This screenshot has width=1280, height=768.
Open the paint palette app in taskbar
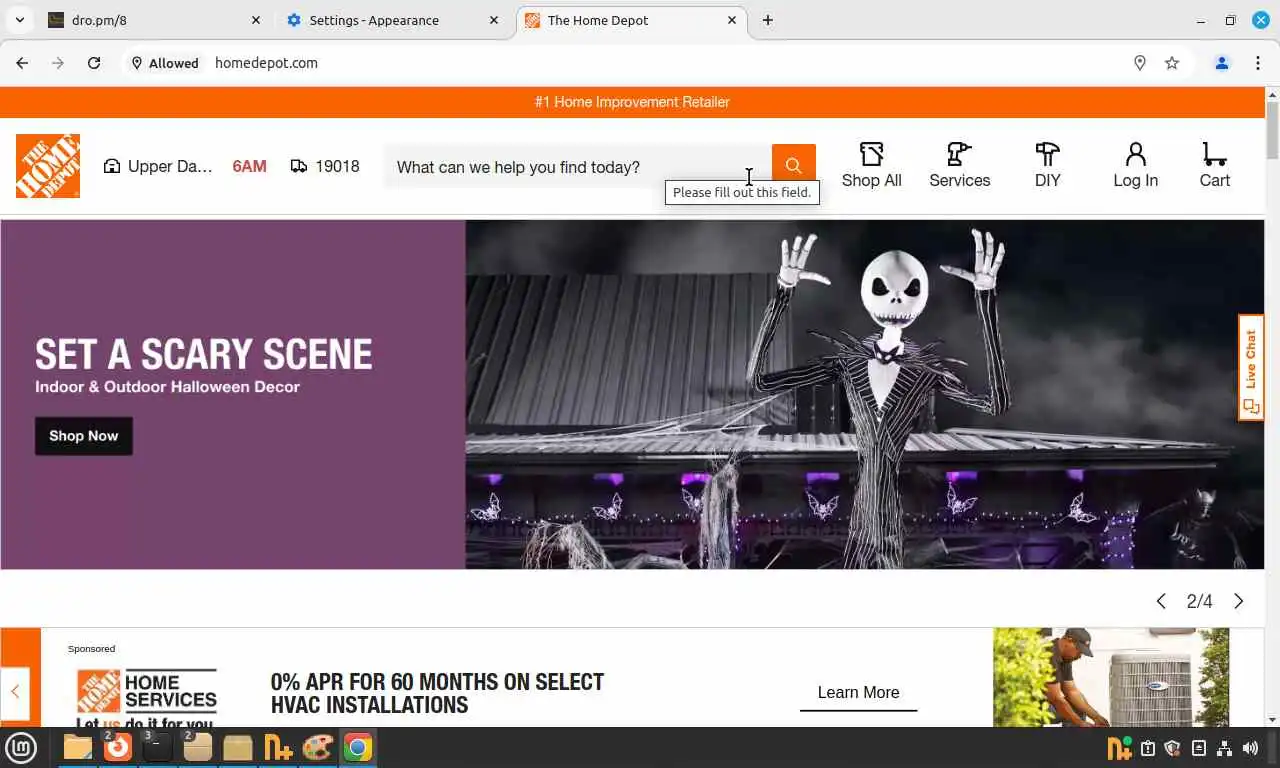coord(317,747)
